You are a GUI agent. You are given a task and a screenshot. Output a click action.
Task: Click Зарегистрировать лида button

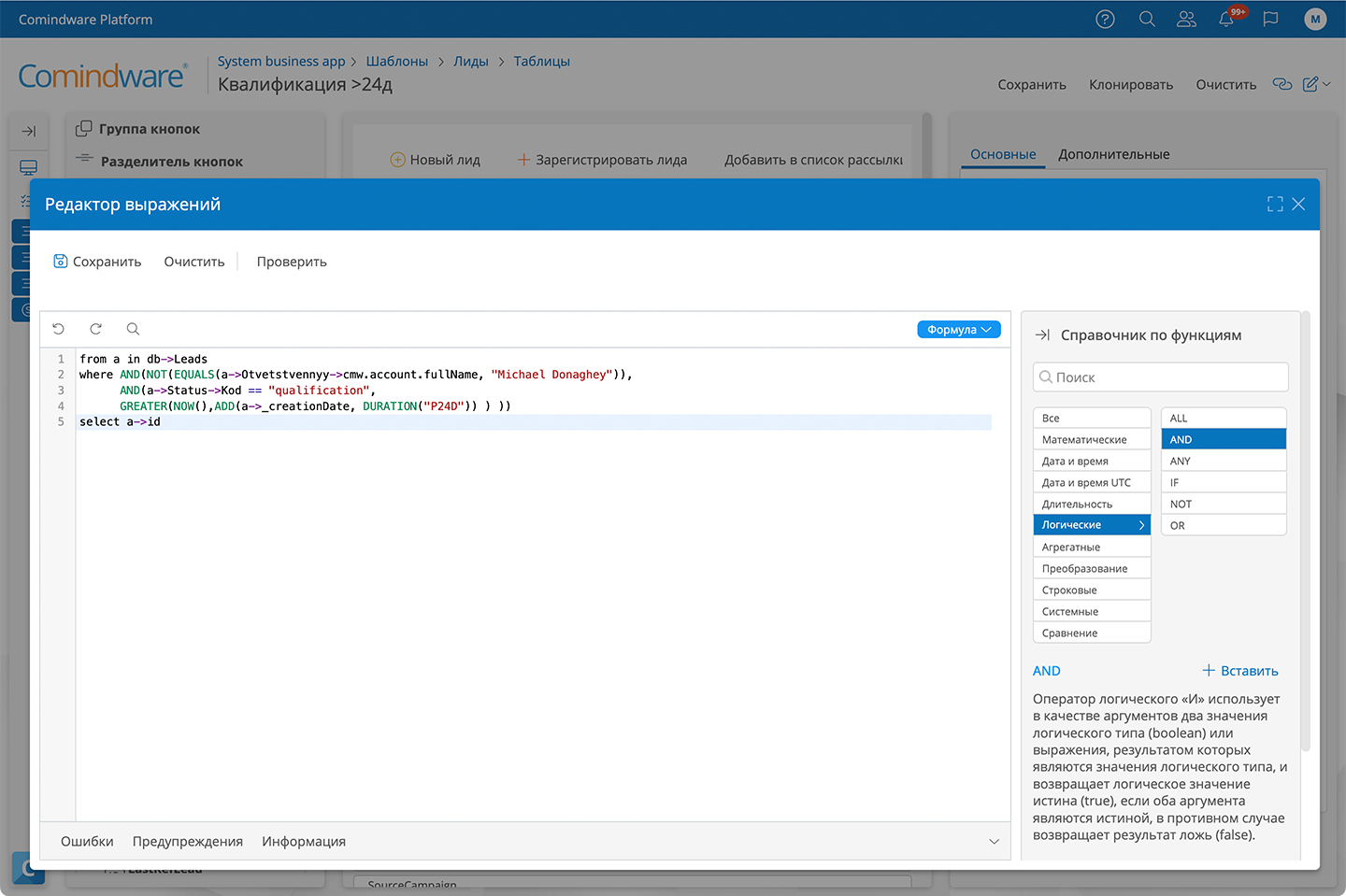pos(602,160)
